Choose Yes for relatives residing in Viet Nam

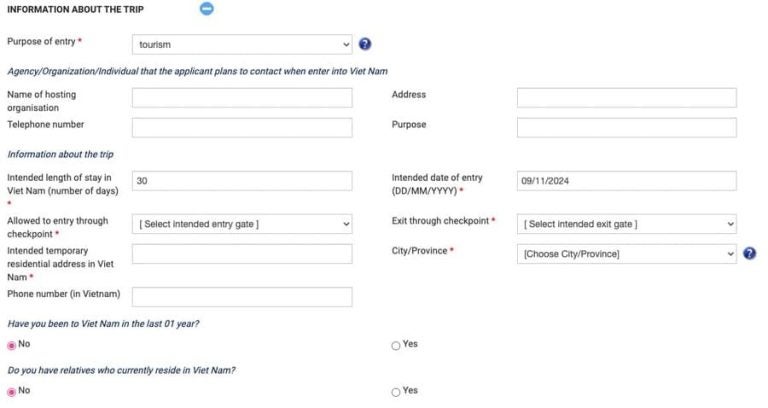coord(396,391)
